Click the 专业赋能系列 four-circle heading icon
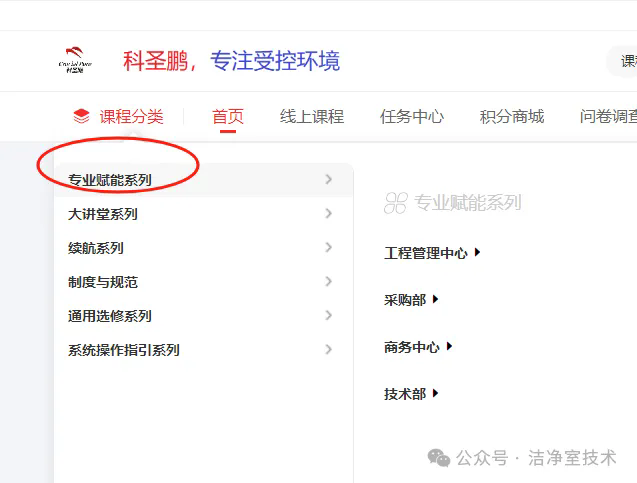 [x=396, y=203]
